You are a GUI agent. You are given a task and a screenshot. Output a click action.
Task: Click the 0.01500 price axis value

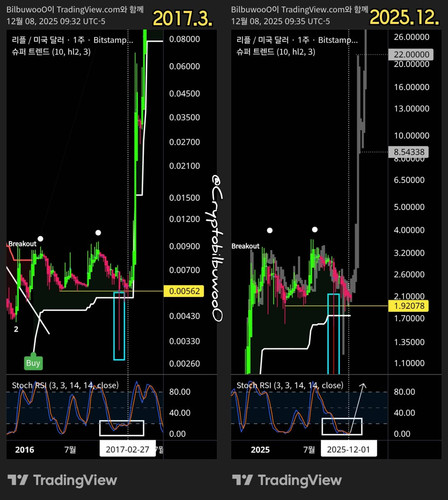tap(184, 198)
